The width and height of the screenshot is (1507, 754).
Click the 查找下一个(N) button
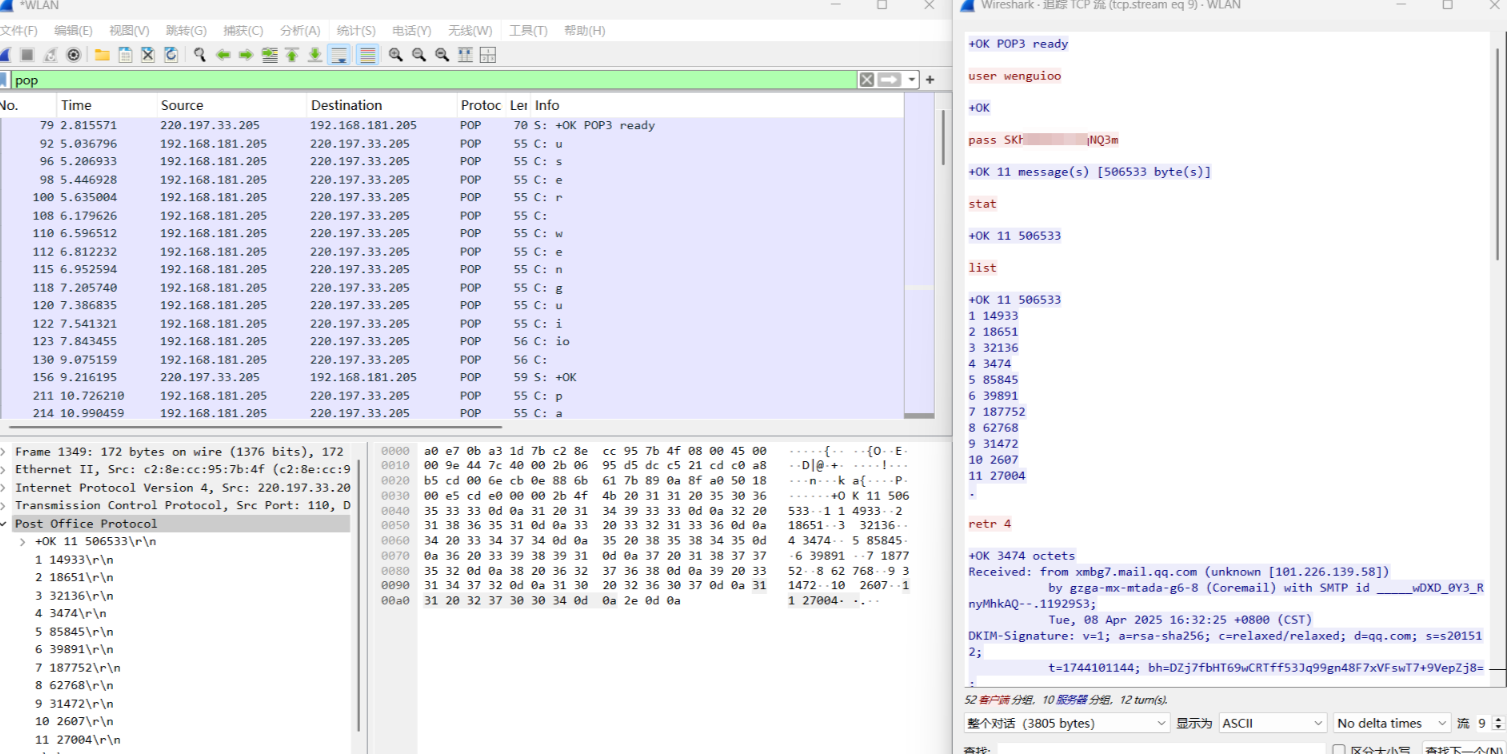(1461, 749)
